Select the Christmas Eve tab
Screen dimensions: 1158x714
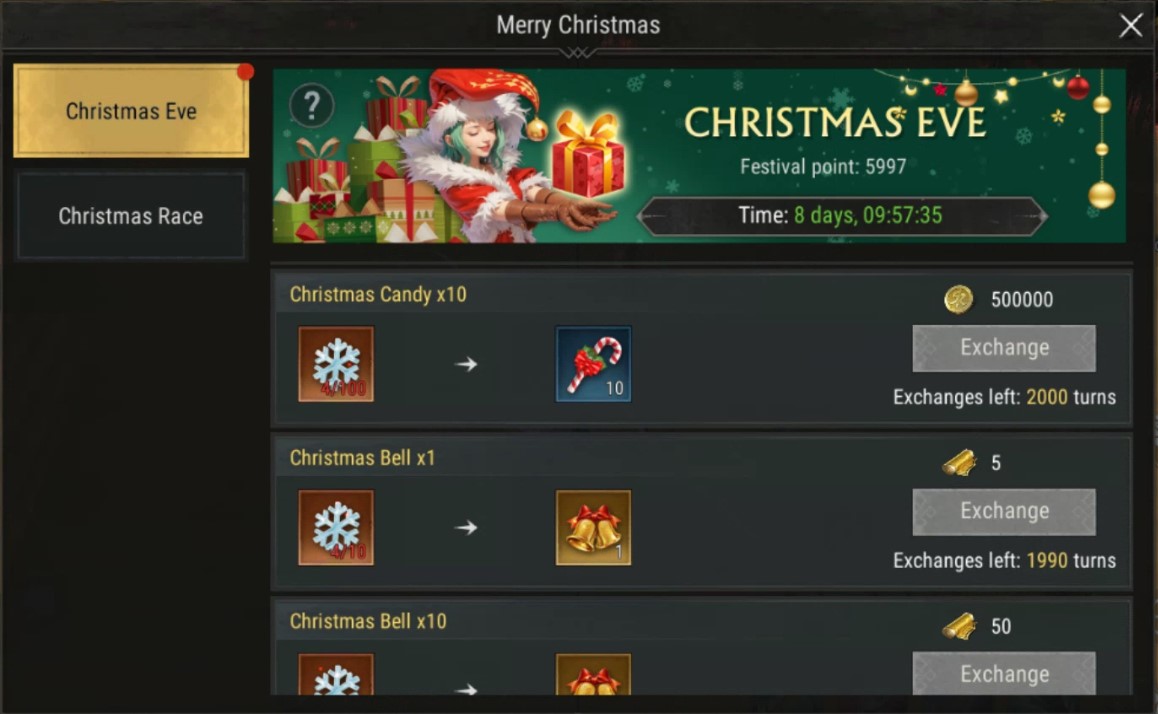pyautogui.click(x=131, y=111)
